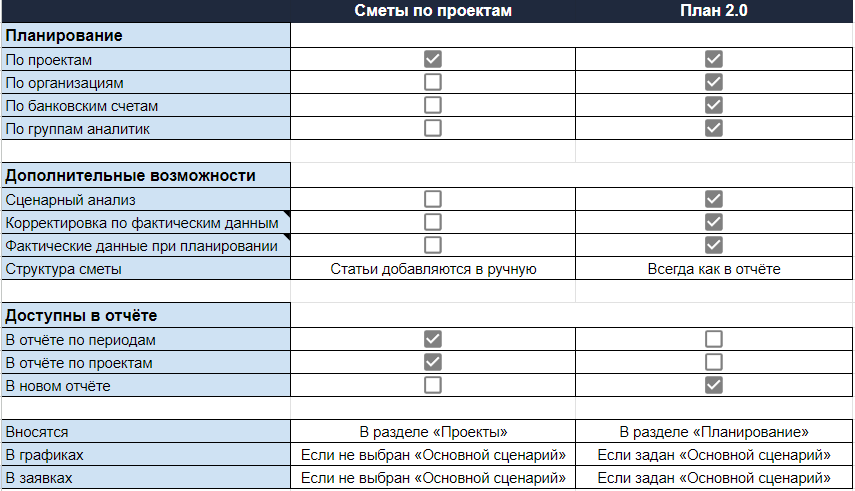Enable «В отчёте по периодам» under План 2.0

pyautogui.click(x=714, y=339)
